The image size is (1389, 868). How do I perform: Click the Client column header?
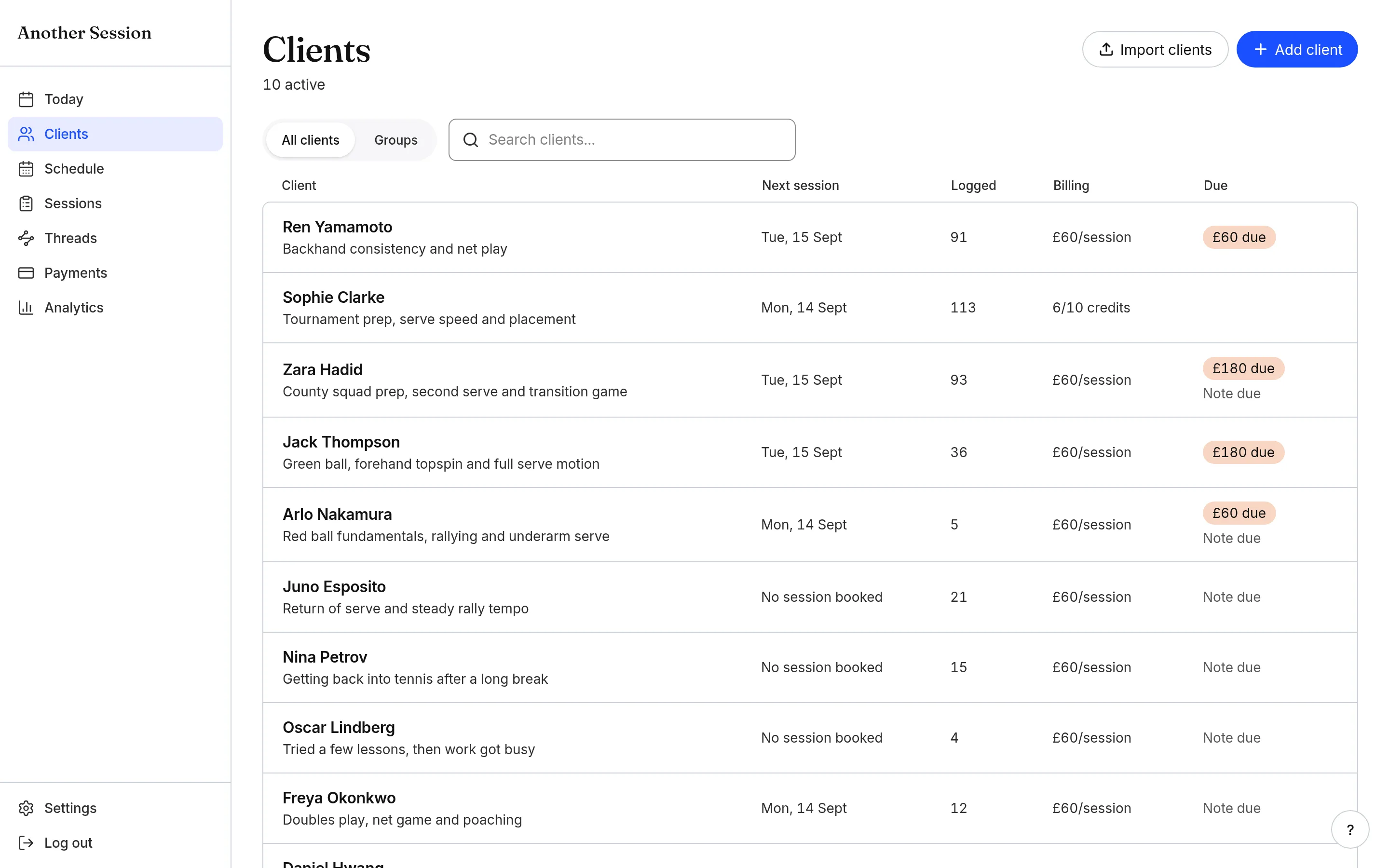point(299,186)
